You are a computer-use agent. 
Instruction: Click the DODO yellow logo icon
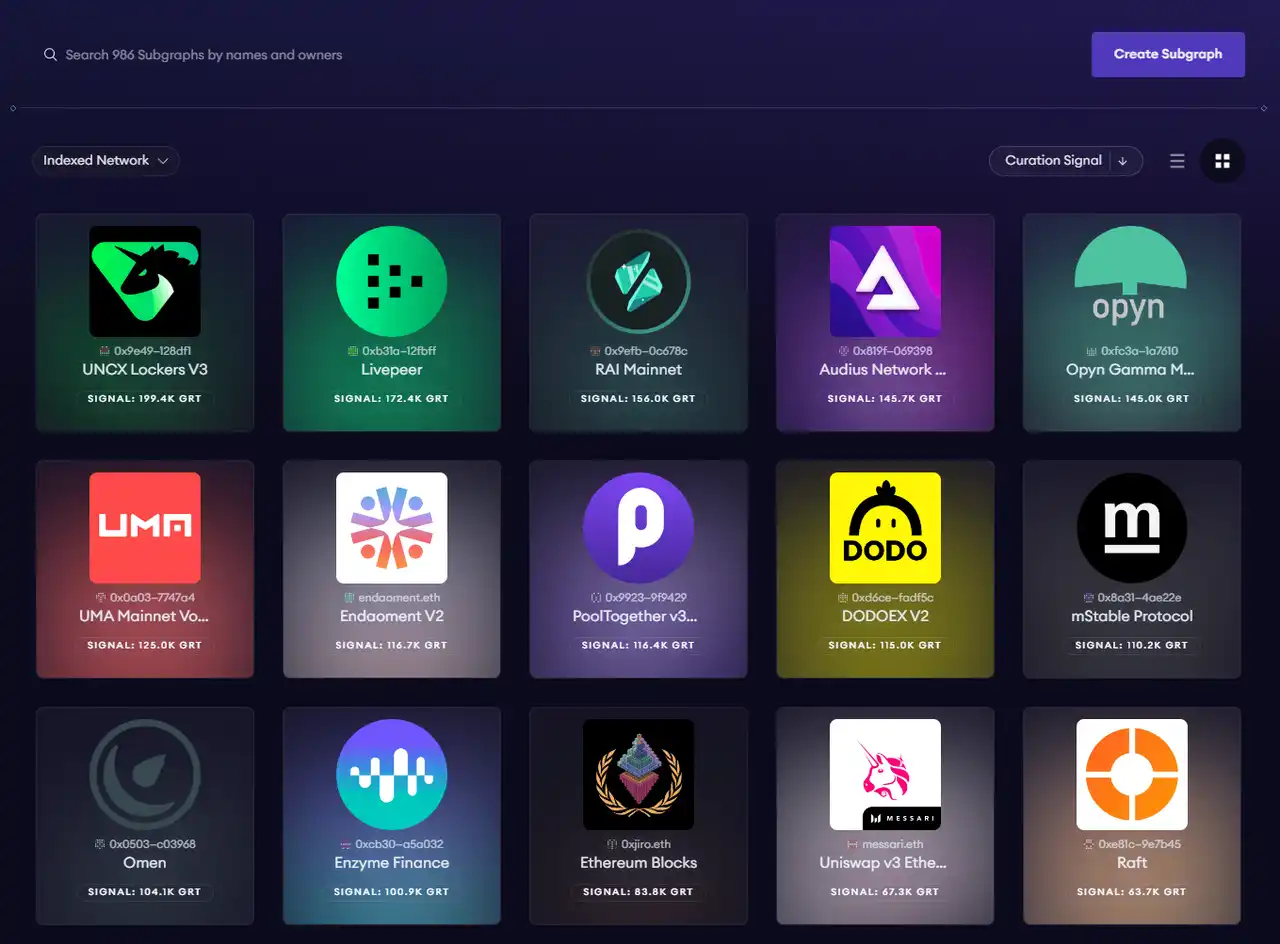point(885,528)
